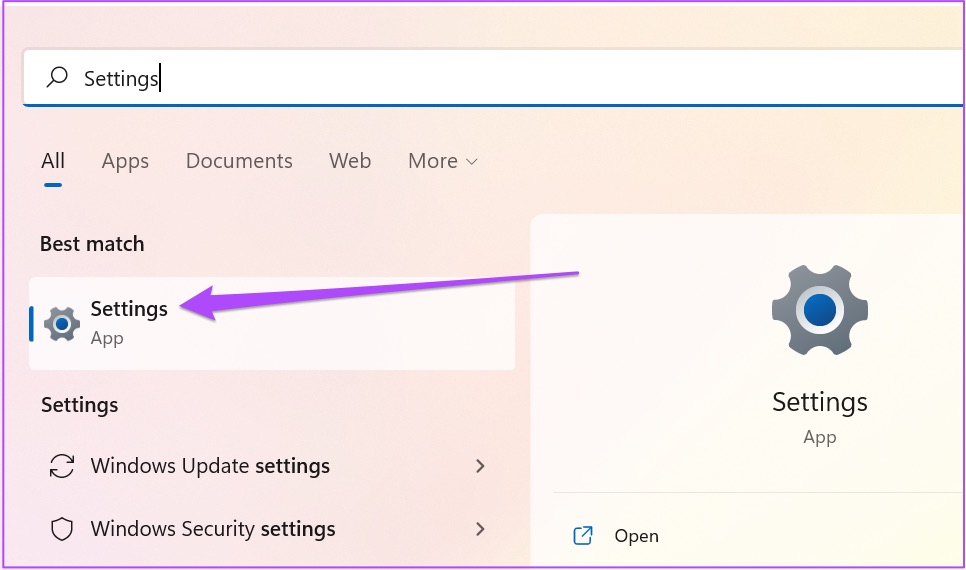
Task: Expand the Windows Update settings chevron
Action: click(x=481, y=466)
